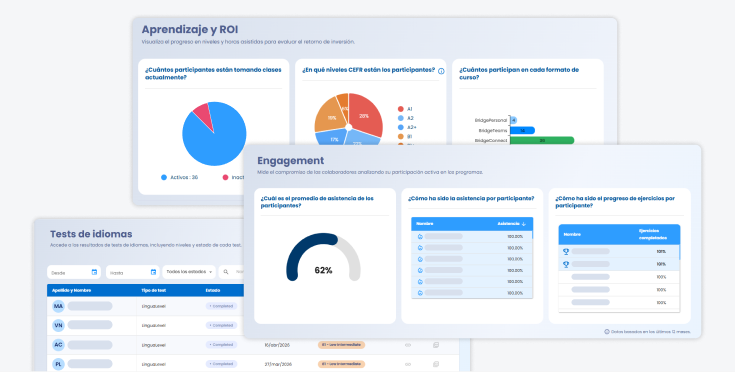The height and width of the screenshot is (372, 735).
Task: Click the Hasta date input field
Action: pyautogui.click(x=133, y=272)
